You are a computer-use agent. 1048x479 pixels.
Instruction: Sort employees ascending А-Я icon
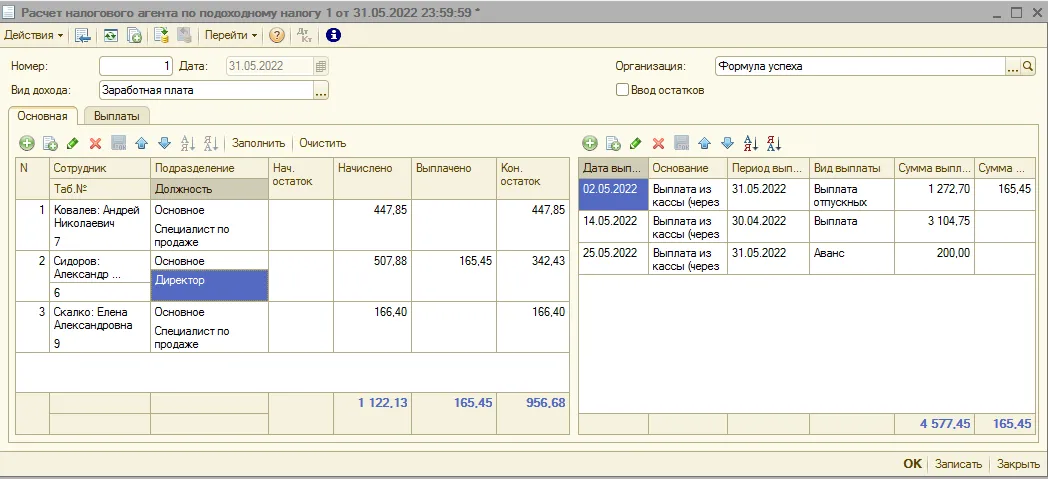(188, 143)
